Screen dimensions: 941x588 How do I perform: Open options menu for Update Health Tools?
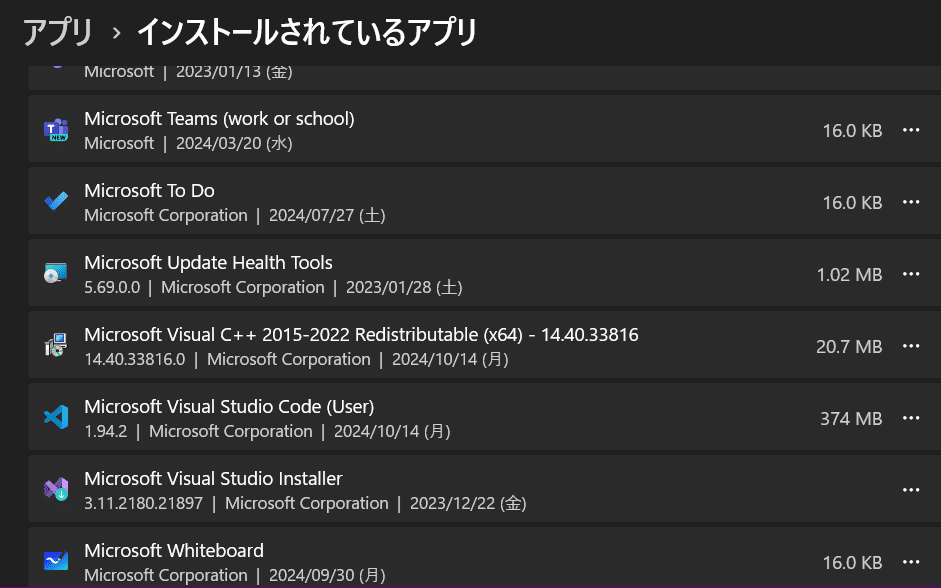pyautogui.click(x=911, y=274)
